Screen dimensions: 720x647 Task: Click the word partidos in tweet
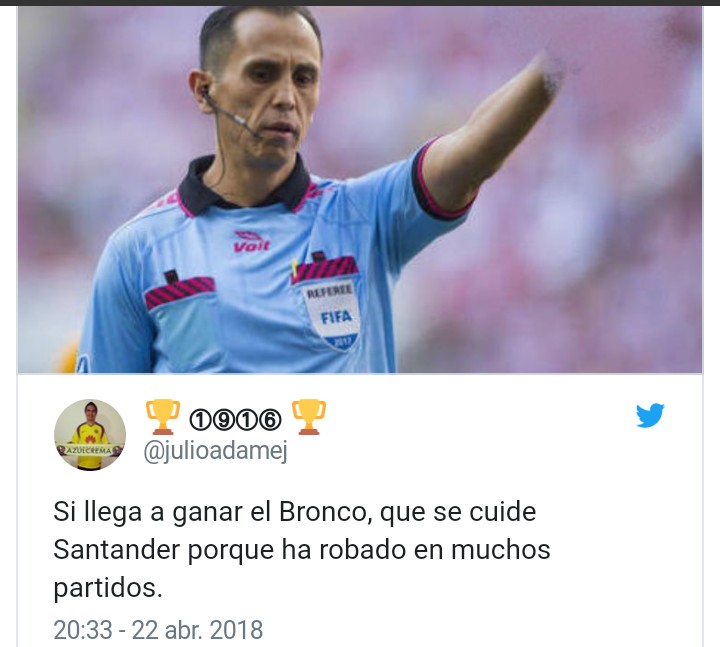tap(108, 588)
